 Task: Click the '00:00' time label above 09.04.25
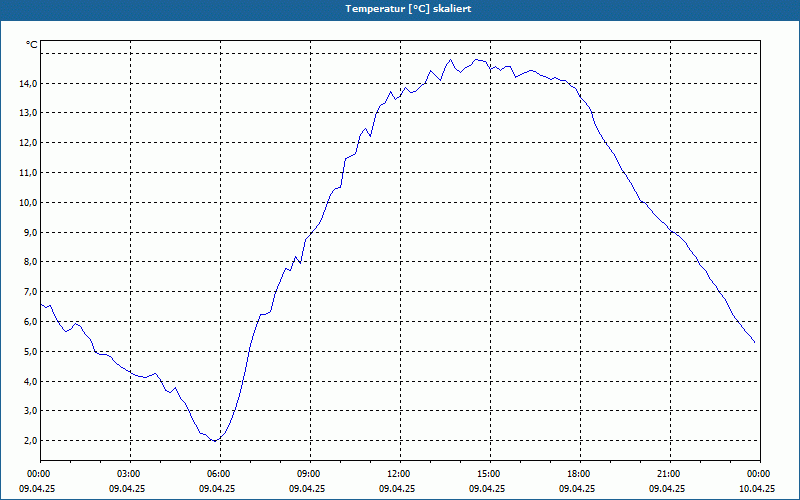point(38,474)
